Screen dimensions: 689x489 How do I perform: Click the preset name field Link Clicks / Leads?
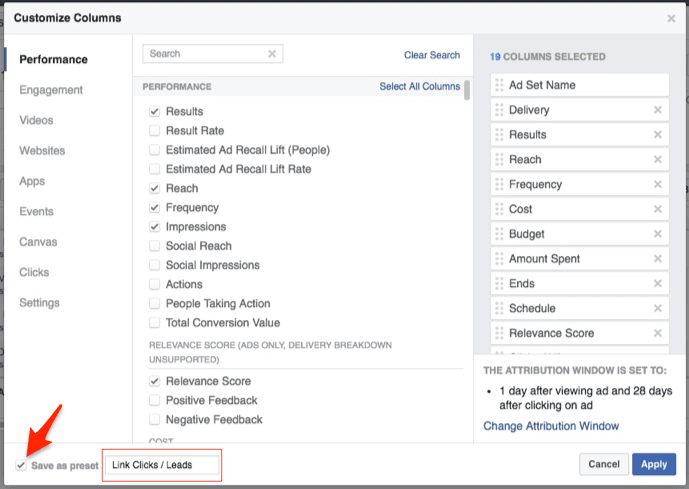point(162,465)
